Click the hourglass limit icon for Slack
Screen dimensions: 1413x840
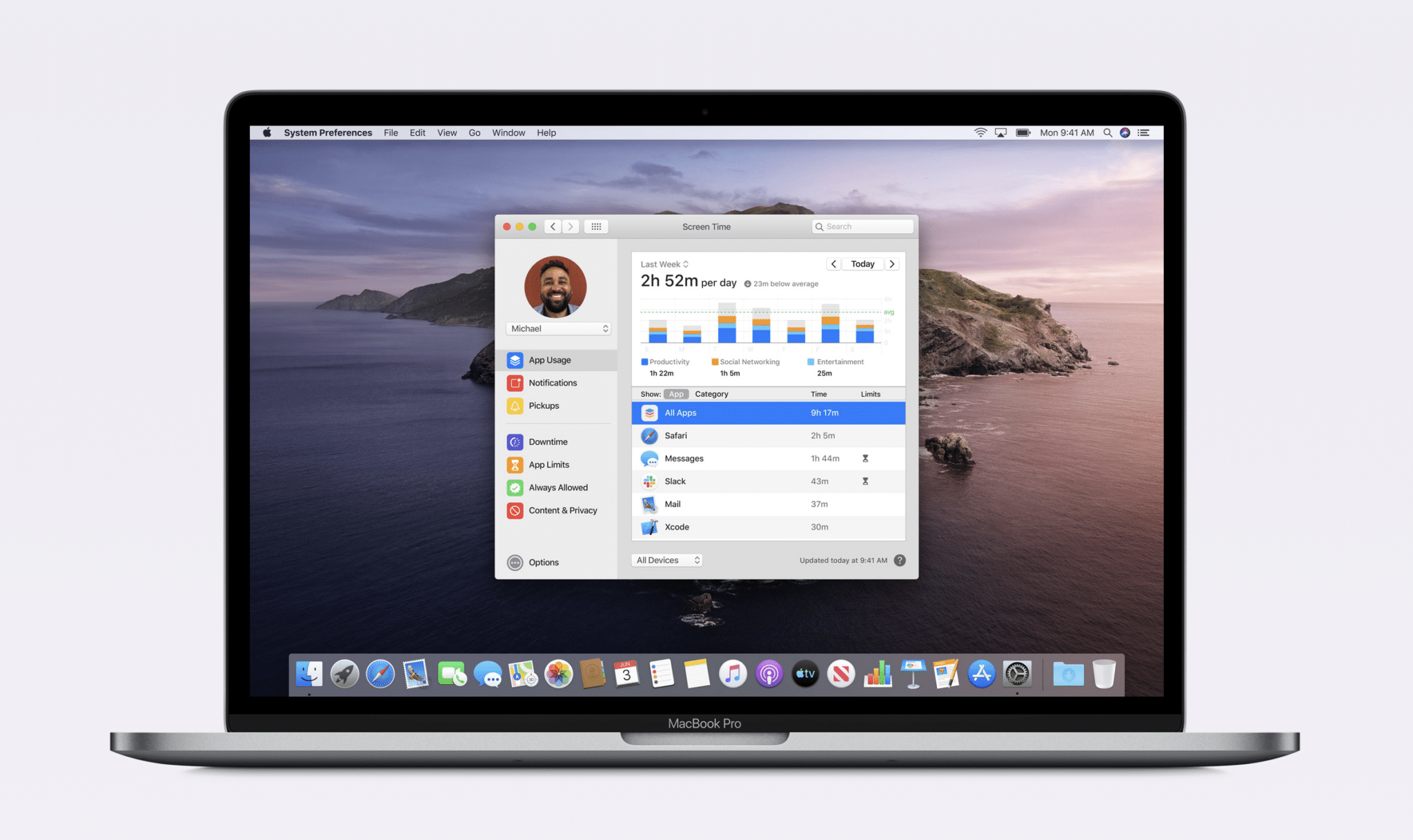coord(865,481)
